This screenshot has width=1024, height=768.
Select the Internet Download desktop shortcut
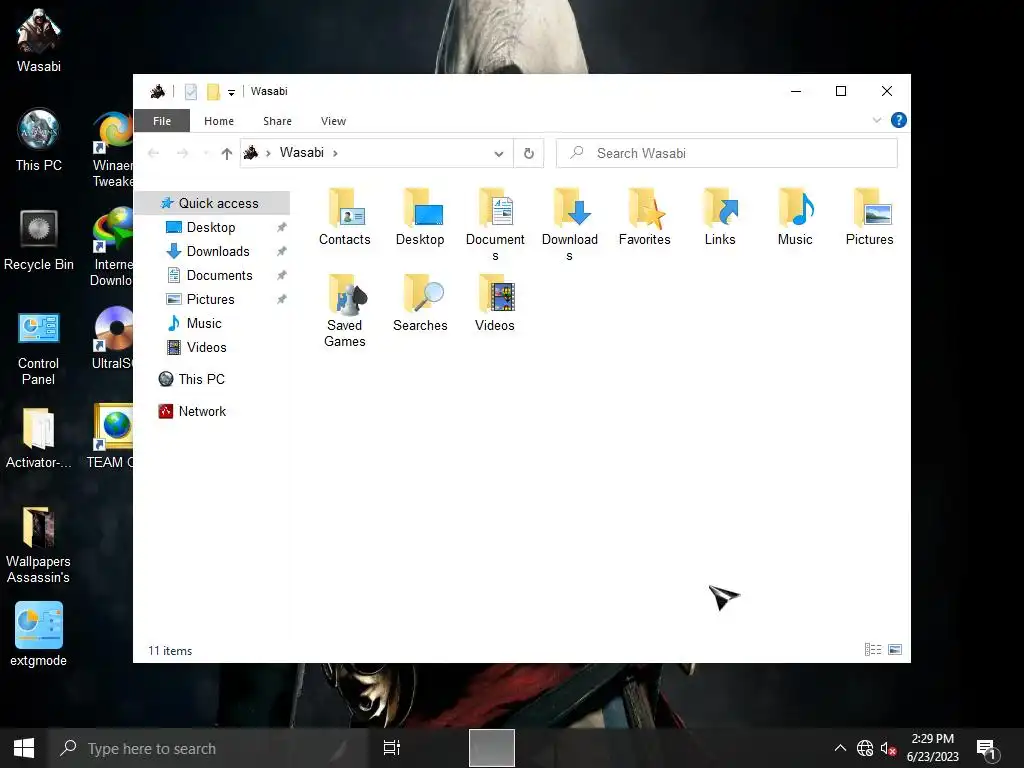click(x=112, y=247)
